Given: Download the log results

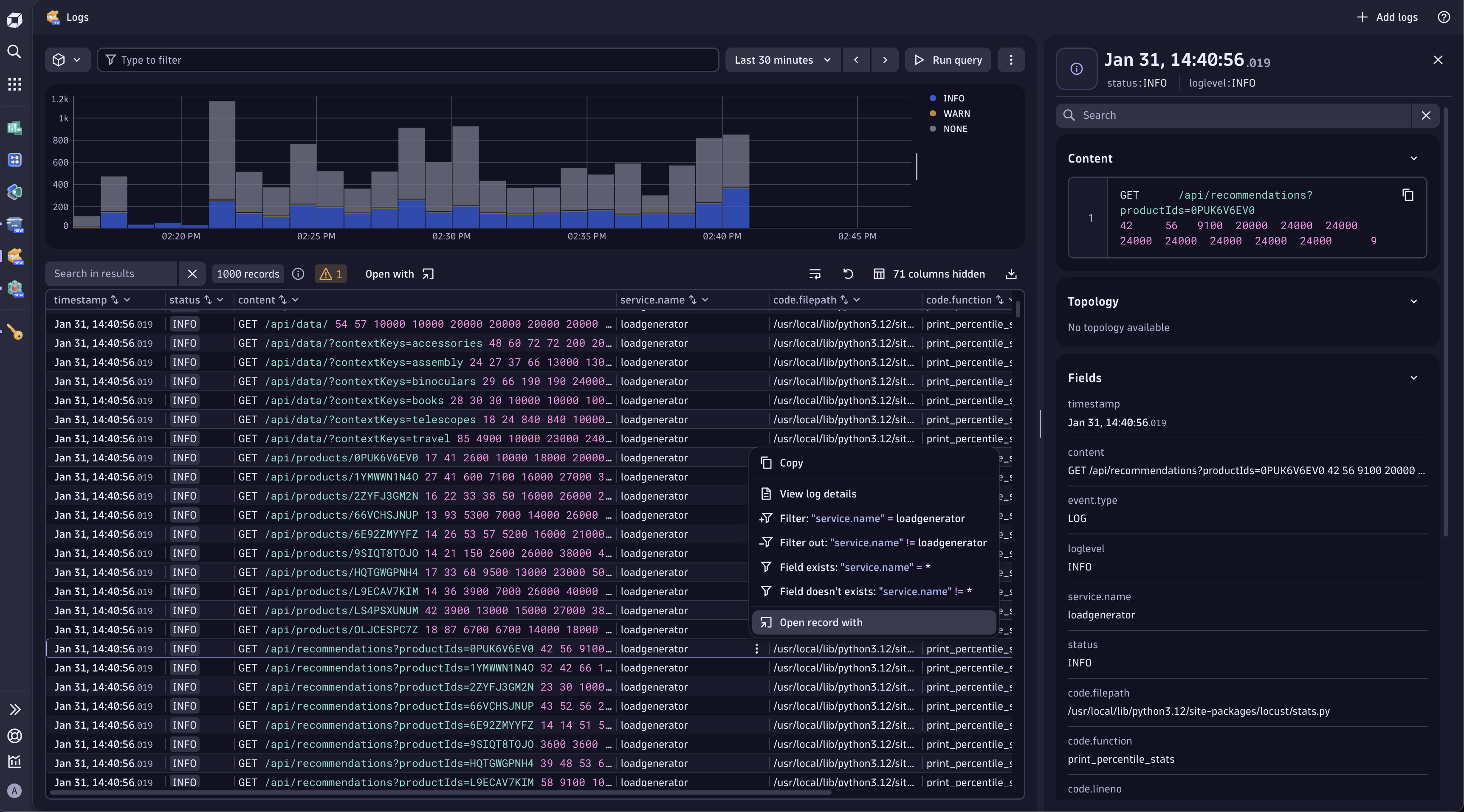Looking at the screenshot, I should coord(1011,274).
